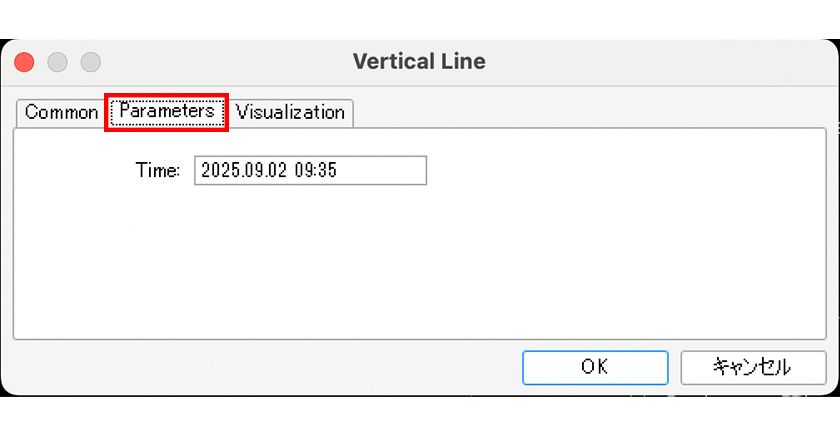The width and height of the screenshot is (840, 436).
Task: Click the Time input field
Action: point(310,170)
